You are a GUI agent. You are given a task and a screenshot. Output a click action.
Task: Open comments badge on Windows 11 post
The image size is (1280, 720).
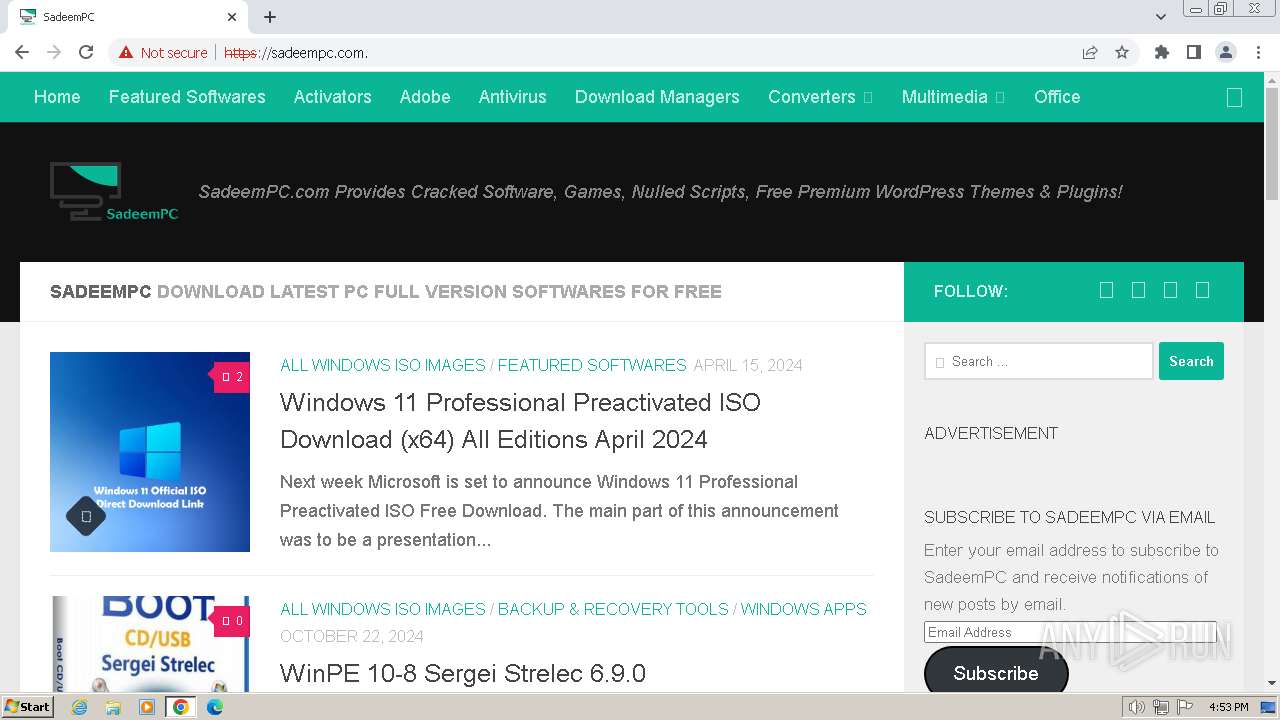(x=231, y=377)
